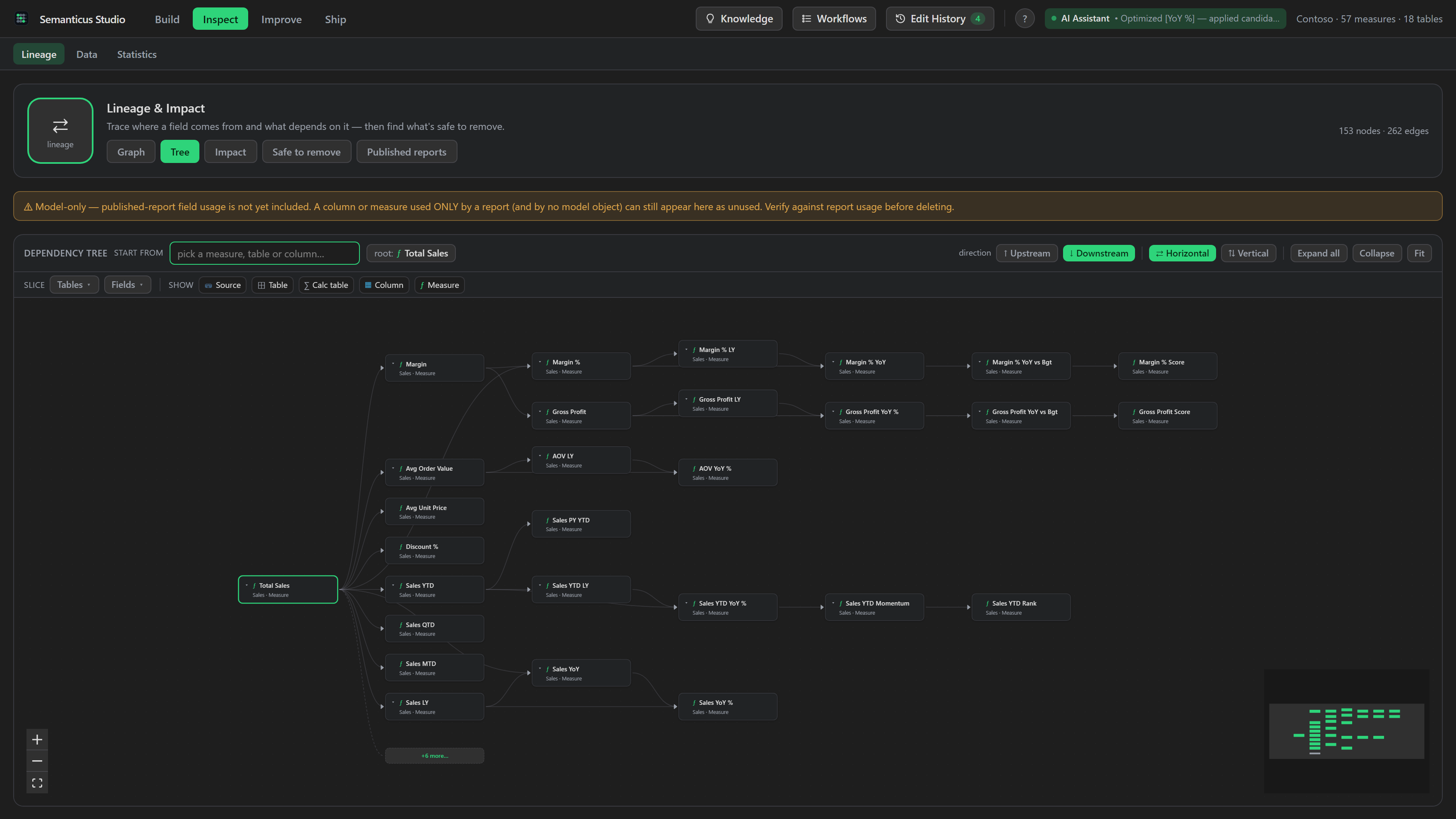The width and height of the screenshot is (1456, 819).
Task: Open the Impact view
Action: click(230, 152)
